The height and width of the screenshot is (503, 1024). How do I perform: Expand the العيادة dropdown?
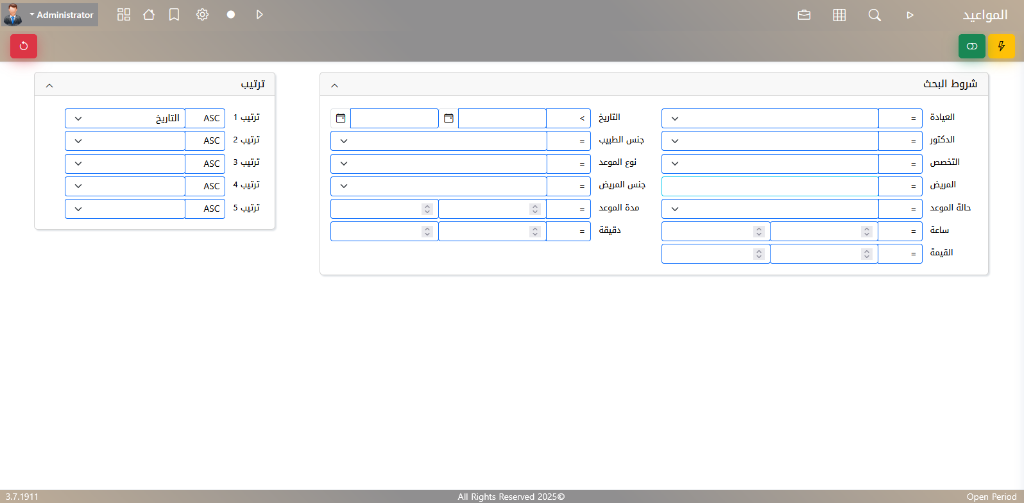tap(769, 118)
